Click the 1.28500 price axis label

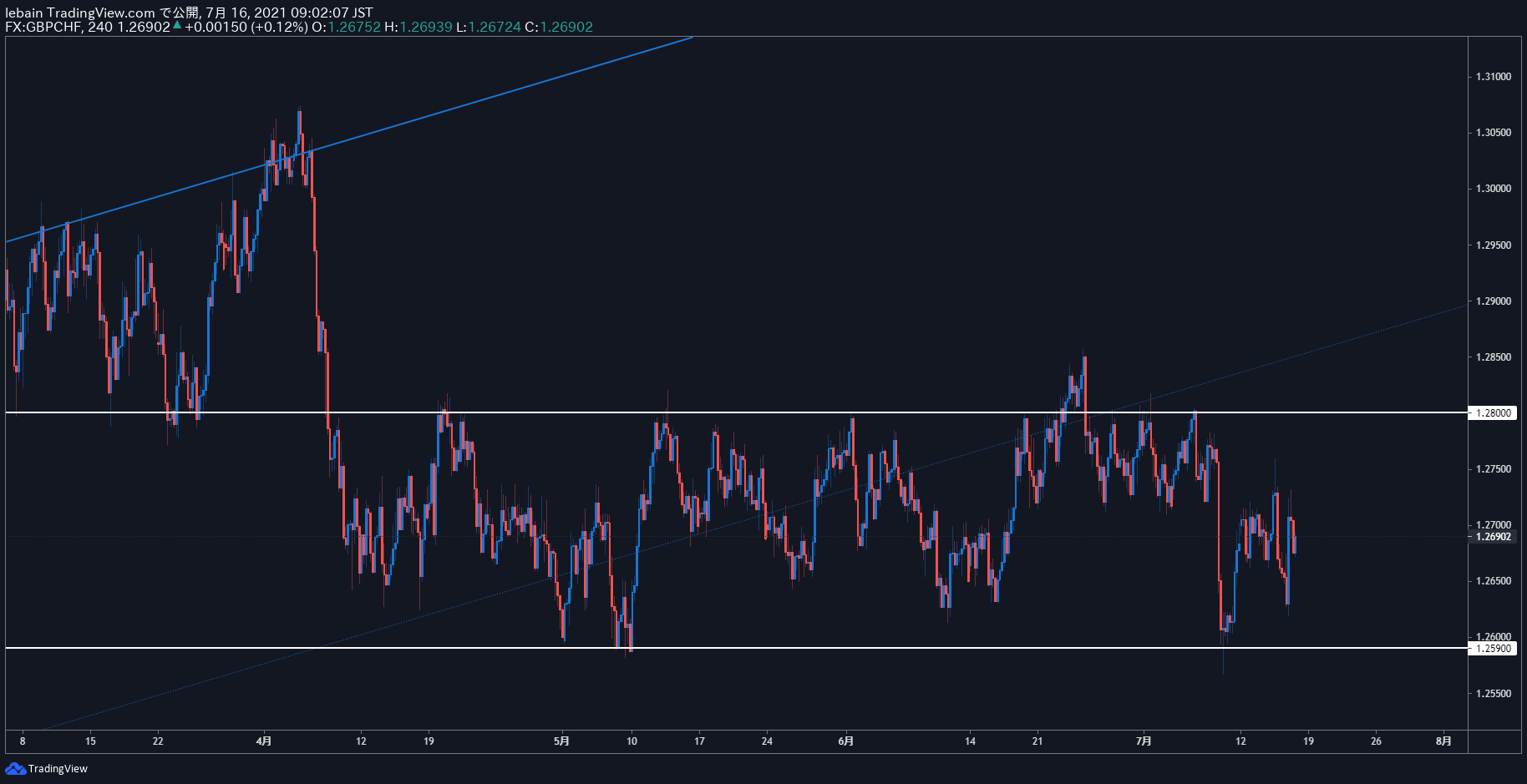1494,357
